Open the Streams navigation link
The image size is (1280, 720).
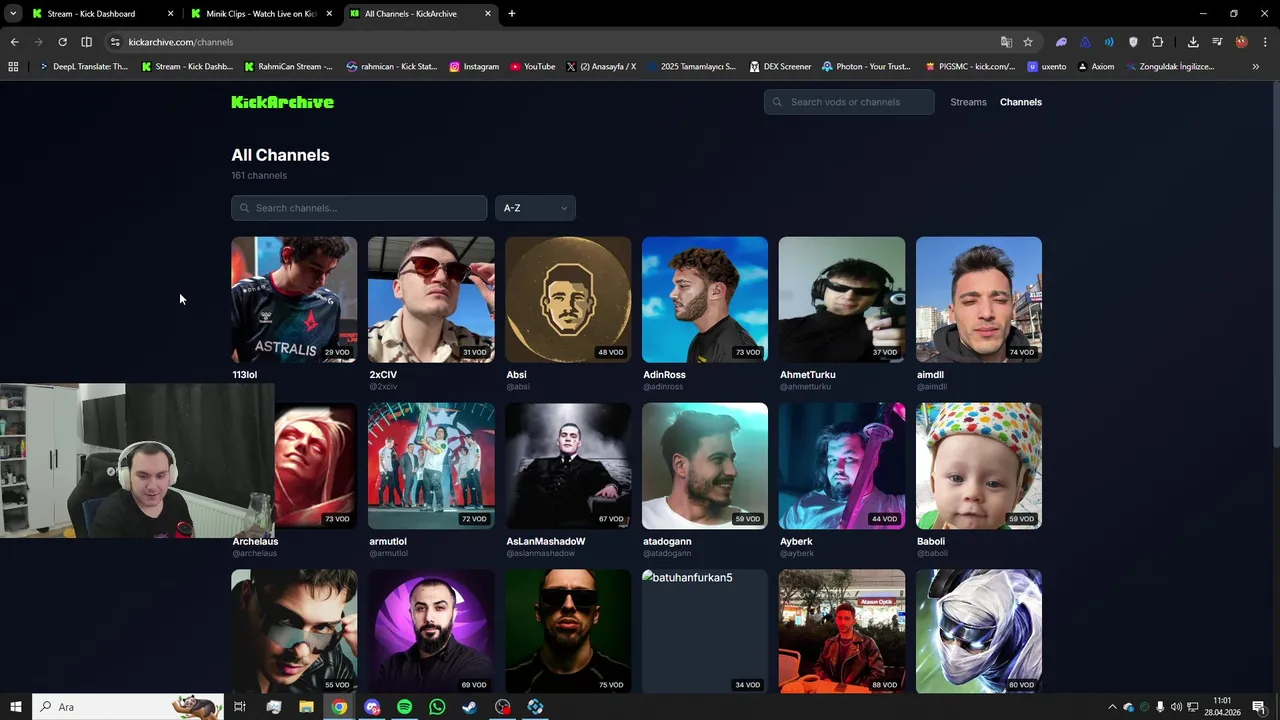pos(968,102)
